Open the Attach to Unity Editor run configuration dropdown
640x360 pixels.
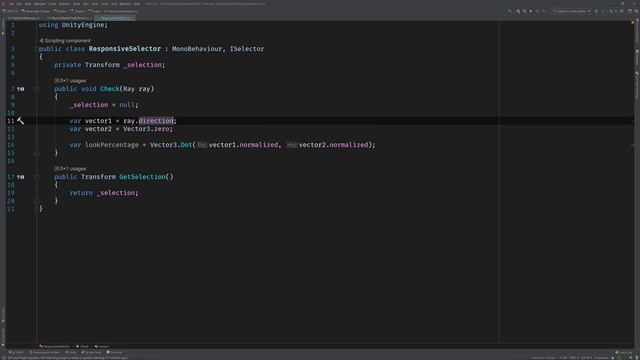(x=571, y=11)
